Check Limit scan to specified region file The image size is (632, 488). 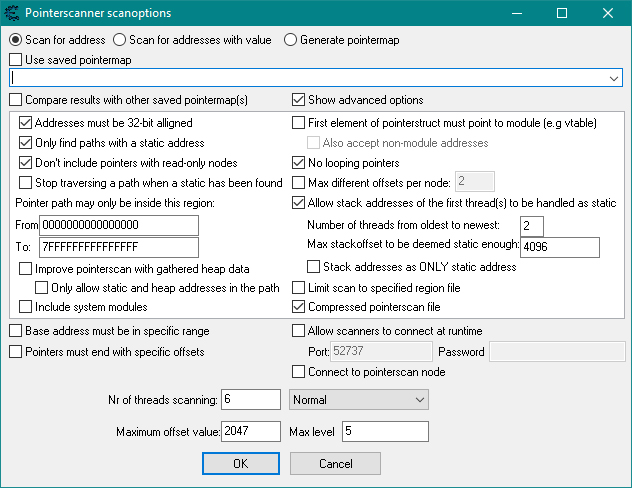[x=299, y=288]
